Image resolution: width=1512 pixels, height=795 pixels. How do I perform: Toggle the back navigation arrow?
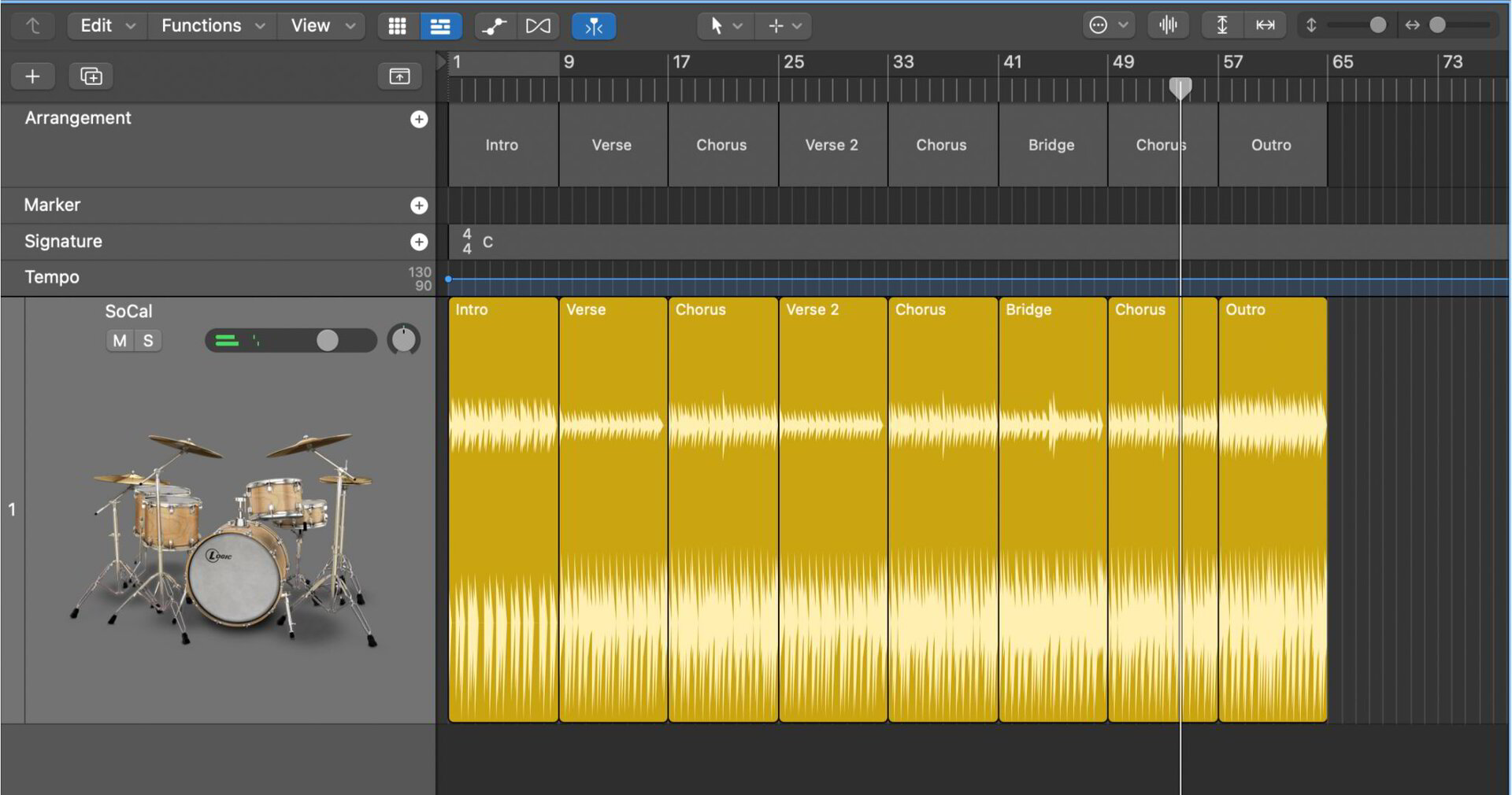pos(32,25)
